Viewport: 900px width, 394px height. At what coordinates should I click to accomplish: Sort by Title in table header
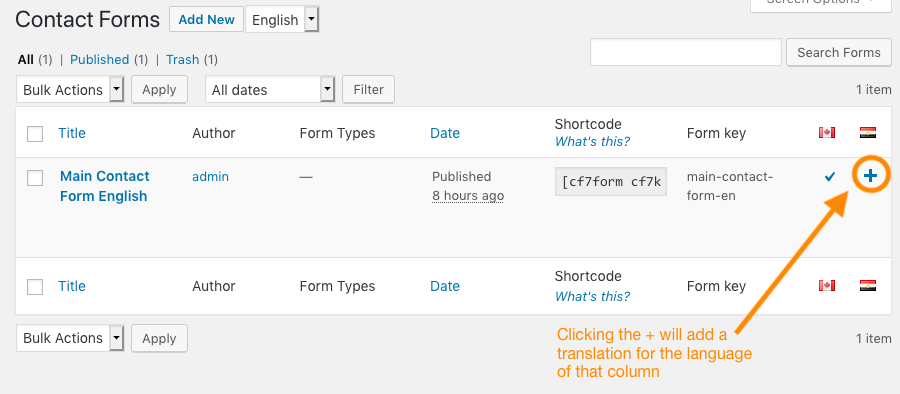72,133
